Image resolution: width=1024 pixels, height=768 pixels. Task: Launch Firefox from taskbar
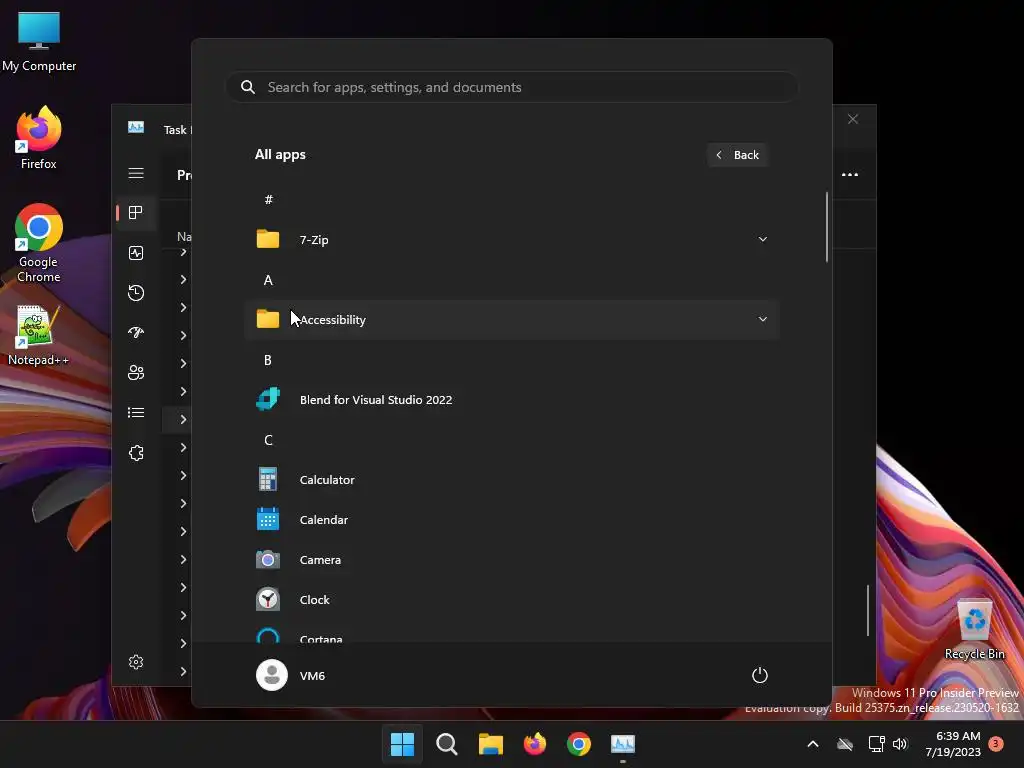(535, 744)
